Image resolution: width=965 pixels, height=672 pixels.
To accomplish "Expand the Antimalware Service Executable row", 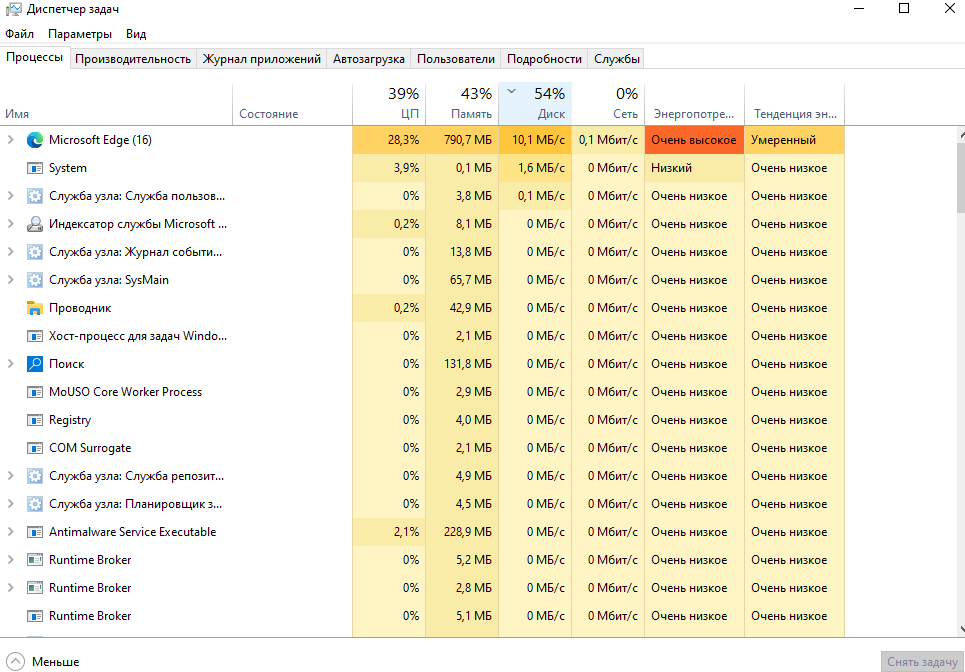I will click(x=10, y=532).
